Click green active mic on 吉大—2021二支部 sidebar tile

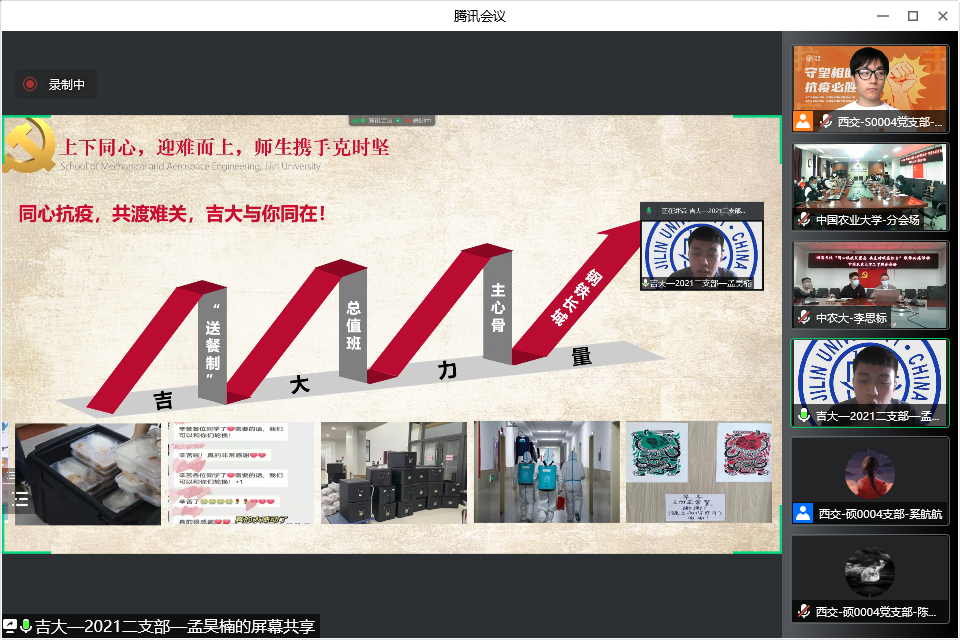(x=804, y=415)
